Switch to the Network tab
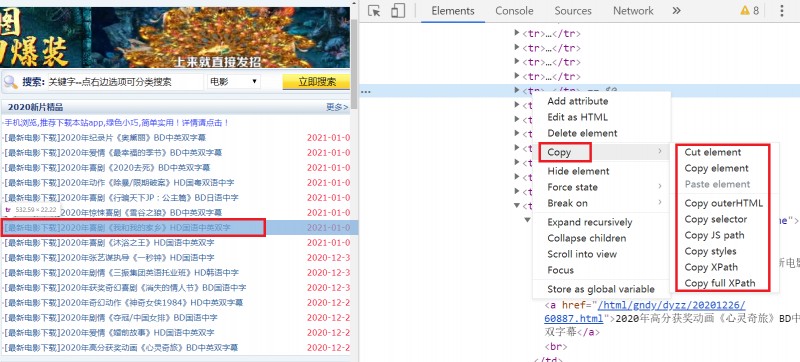Screen dimensions: 800x362 coord(633,11)
